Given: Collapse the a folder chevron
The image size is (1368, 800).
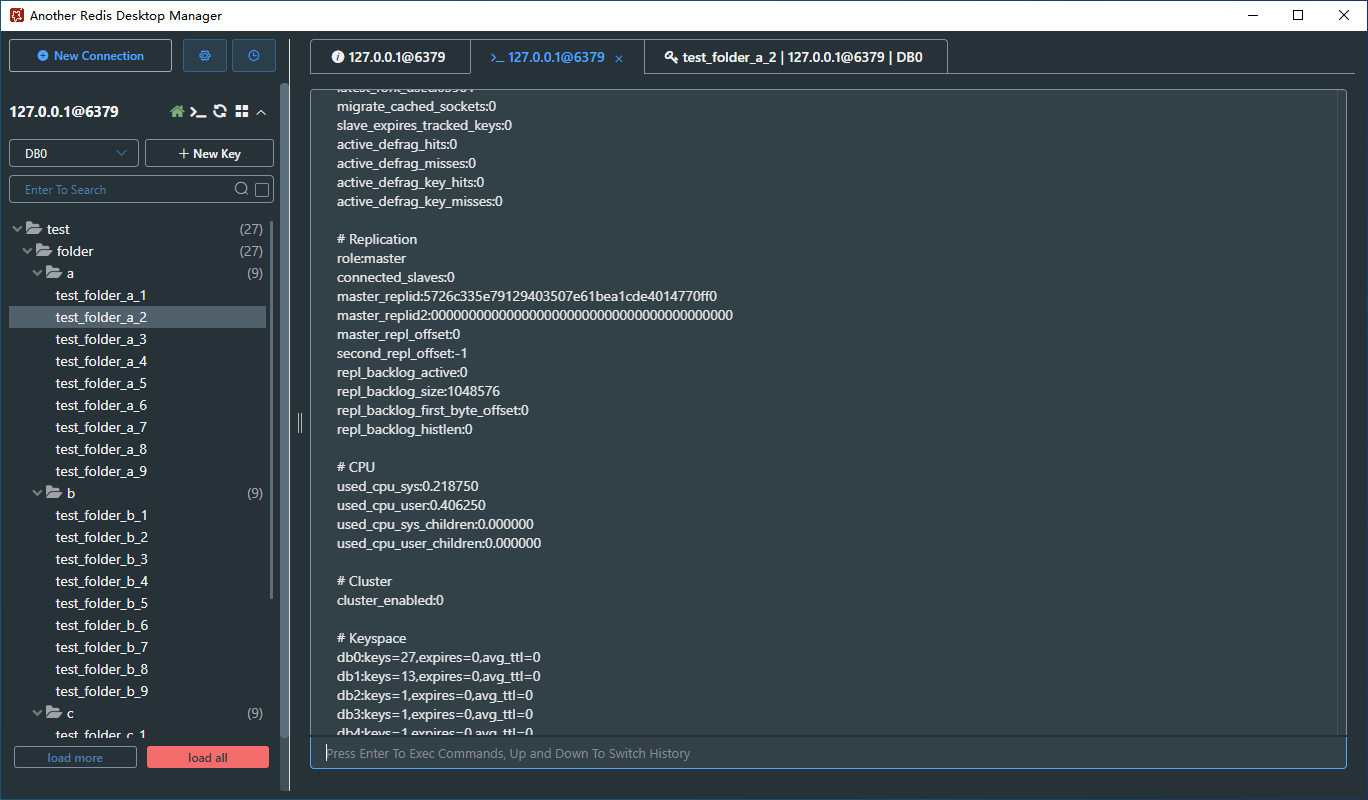Looking at the screenshot, I should coord(37,273).
